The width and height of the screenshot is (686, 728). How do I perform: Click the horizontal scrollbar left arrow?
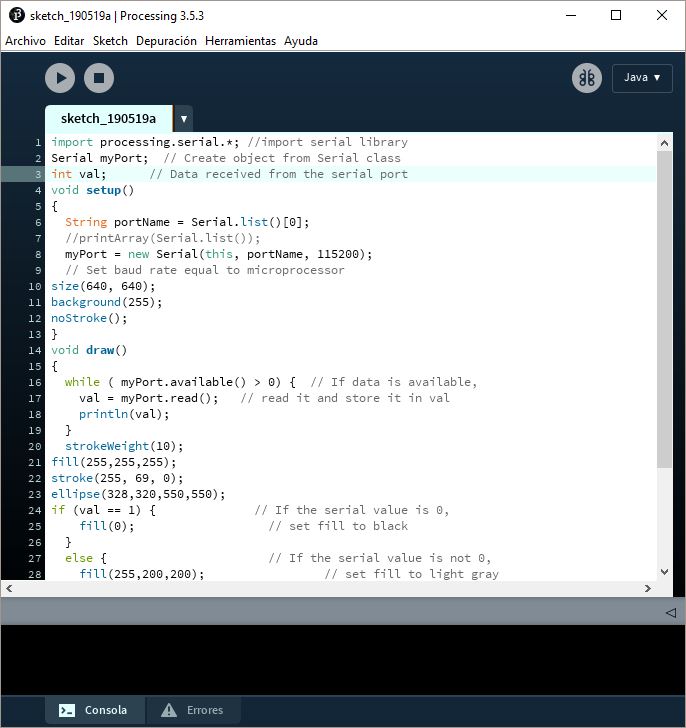click(x=9, y=589)
